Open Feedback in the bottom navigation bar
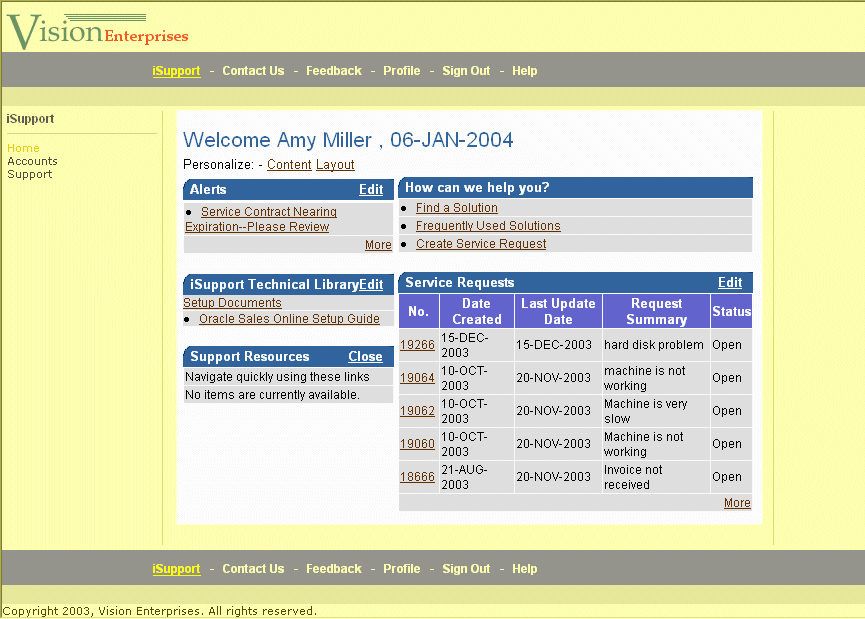 coord(334,569)
